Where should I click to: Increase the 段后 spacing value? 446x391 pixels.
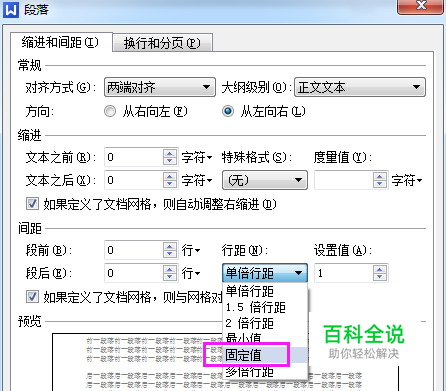point(170,269)
